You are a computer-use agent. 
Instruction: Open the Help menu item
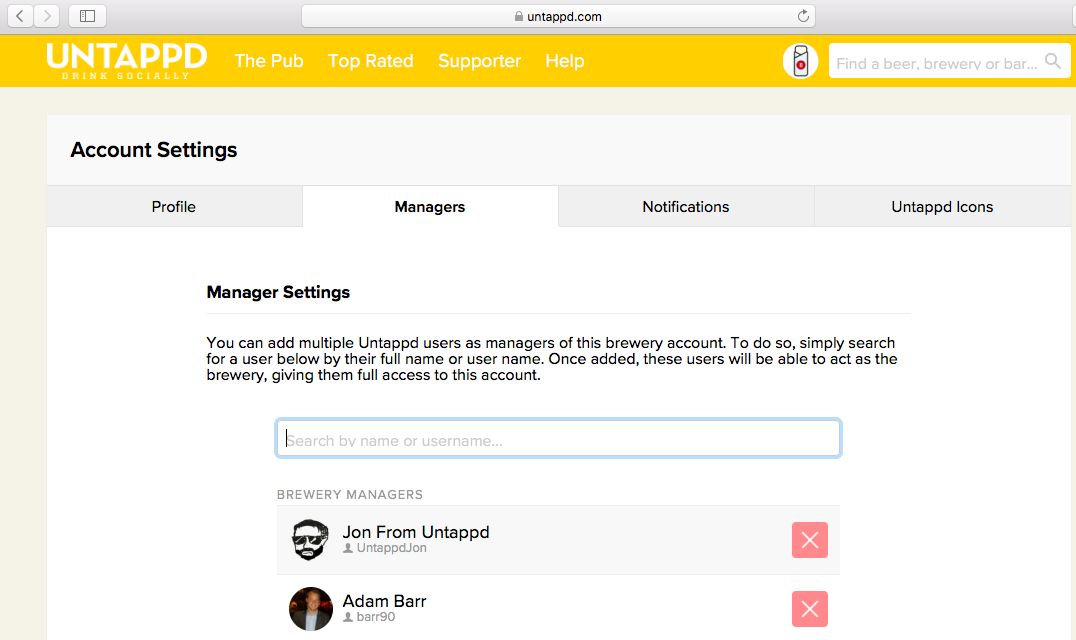tap(565, 61)
